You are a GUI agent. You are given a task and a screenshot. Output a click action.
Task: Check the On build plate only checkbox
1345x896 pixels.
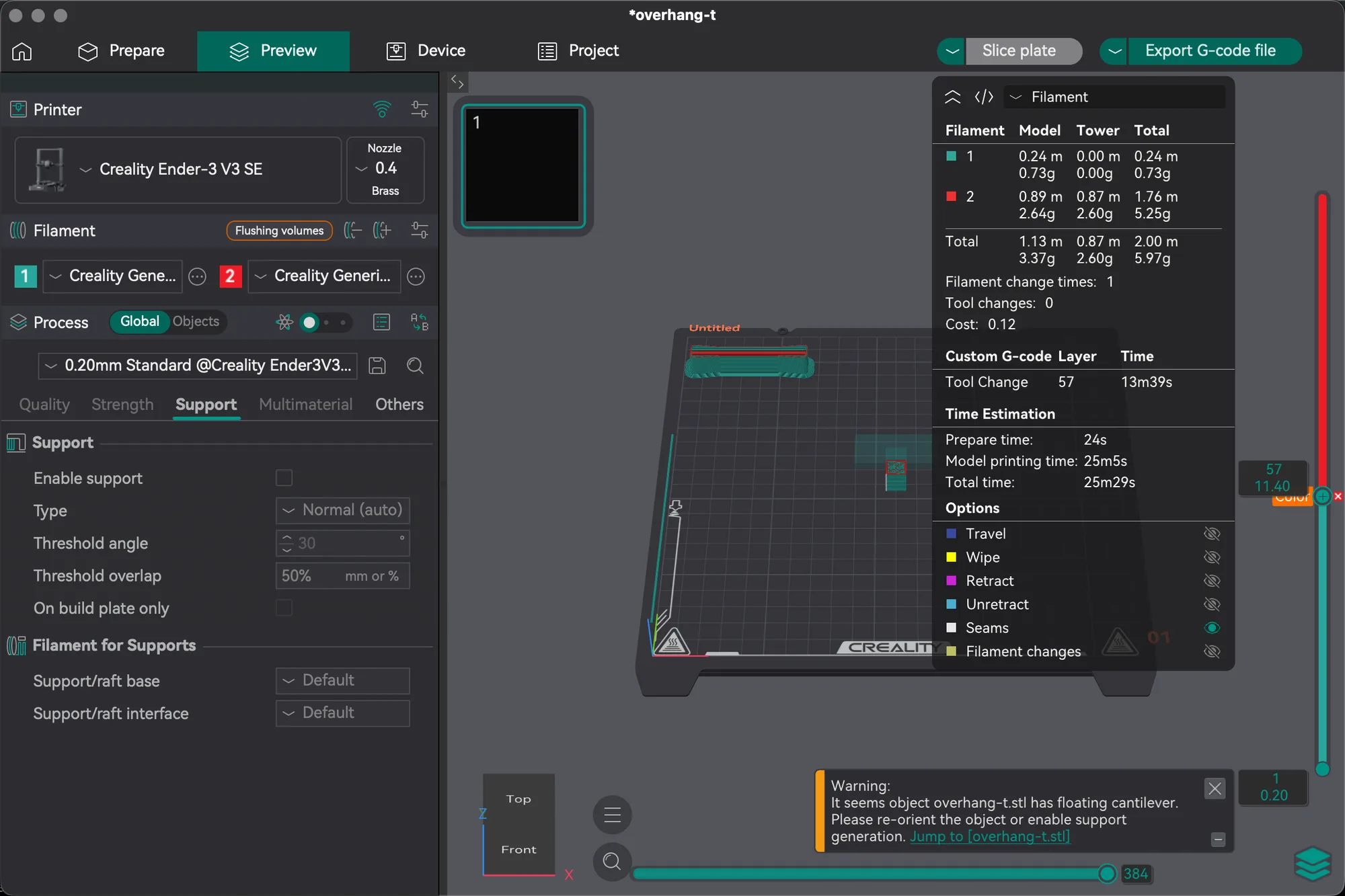284,608
